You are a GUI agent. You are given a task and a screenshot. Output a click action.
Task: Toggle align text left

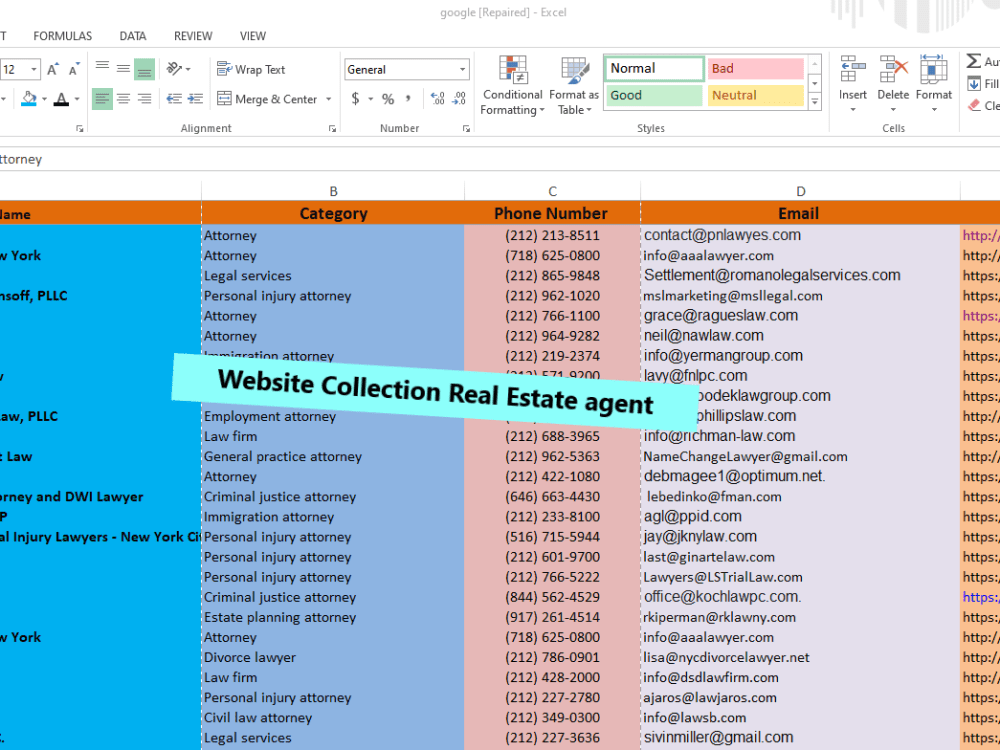(102, 99)
